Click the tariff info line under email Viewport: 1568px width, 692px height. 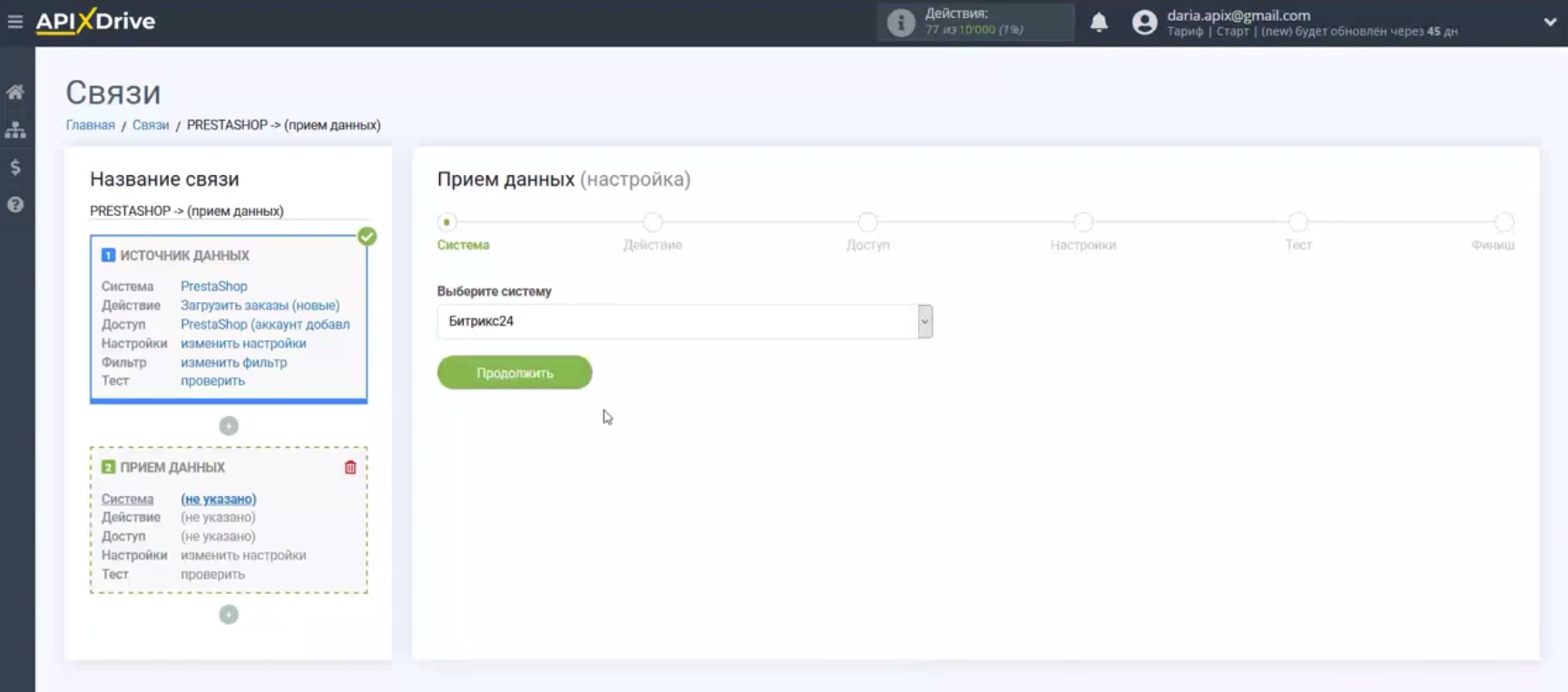[x=1312, y=31]
